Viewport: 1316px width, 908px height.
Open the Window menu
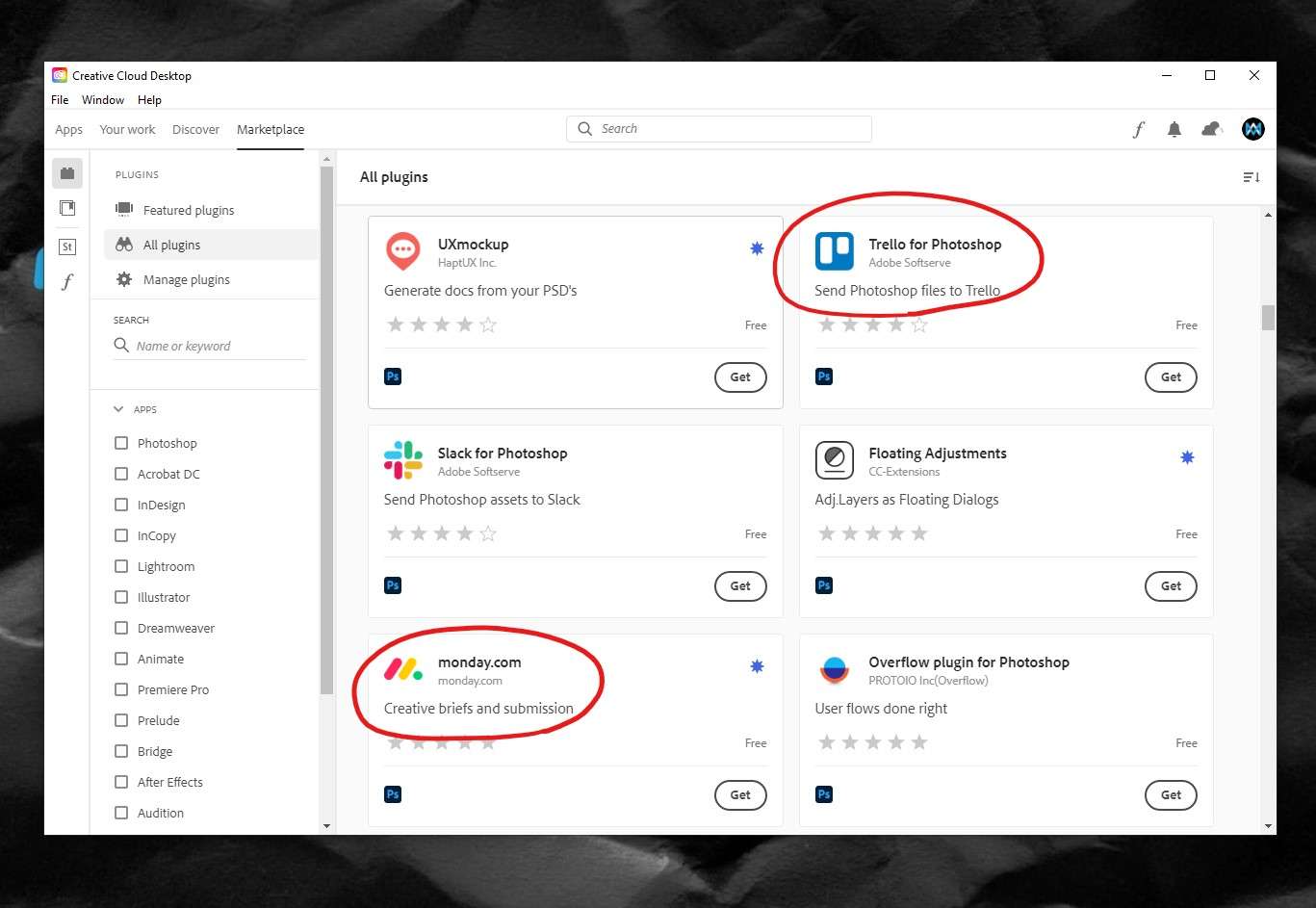pyautogui.click(x=103, y=100)
